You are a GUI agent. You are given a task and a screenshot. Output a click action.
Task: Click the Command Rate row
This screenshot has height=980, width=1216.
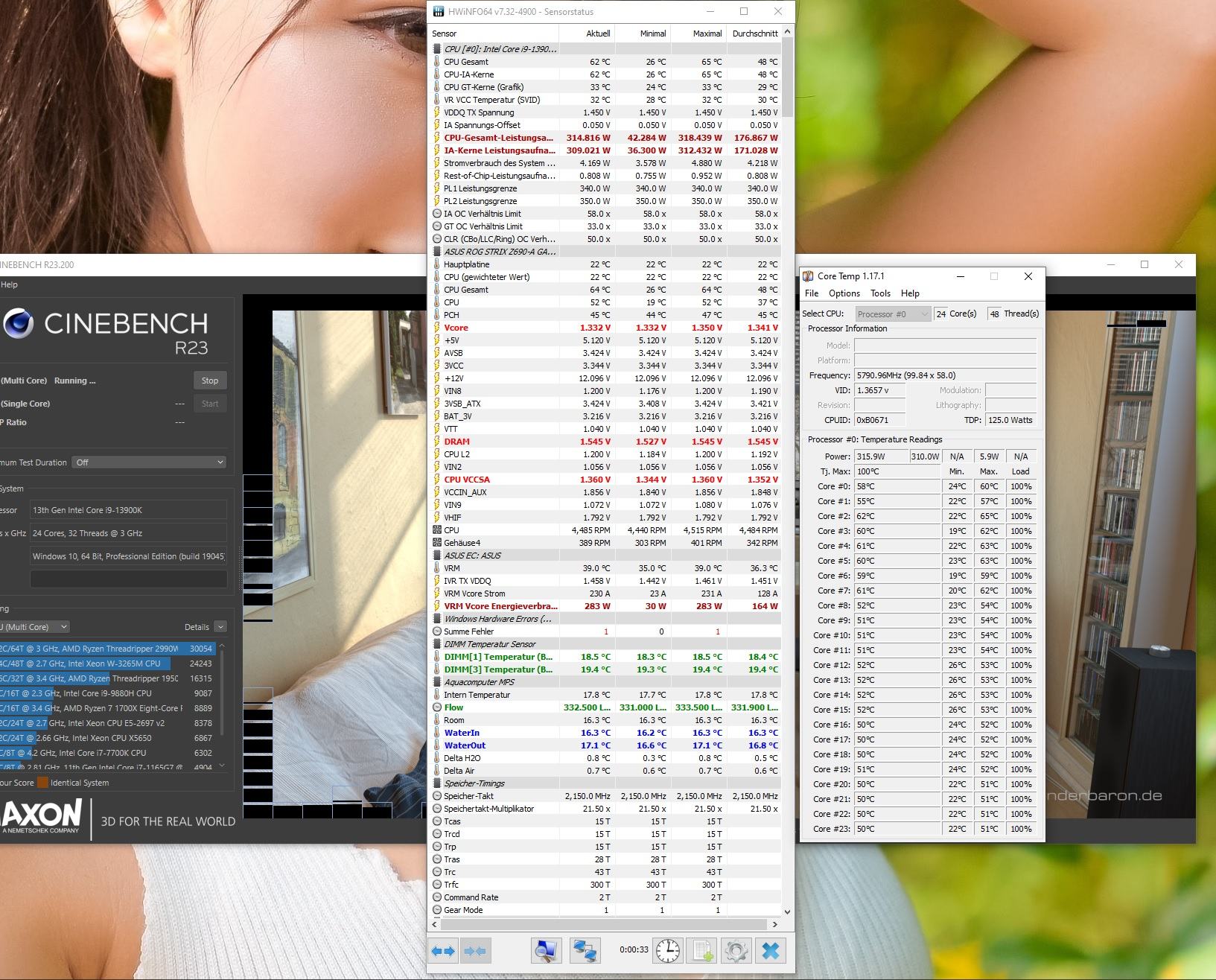click(605, 897)
